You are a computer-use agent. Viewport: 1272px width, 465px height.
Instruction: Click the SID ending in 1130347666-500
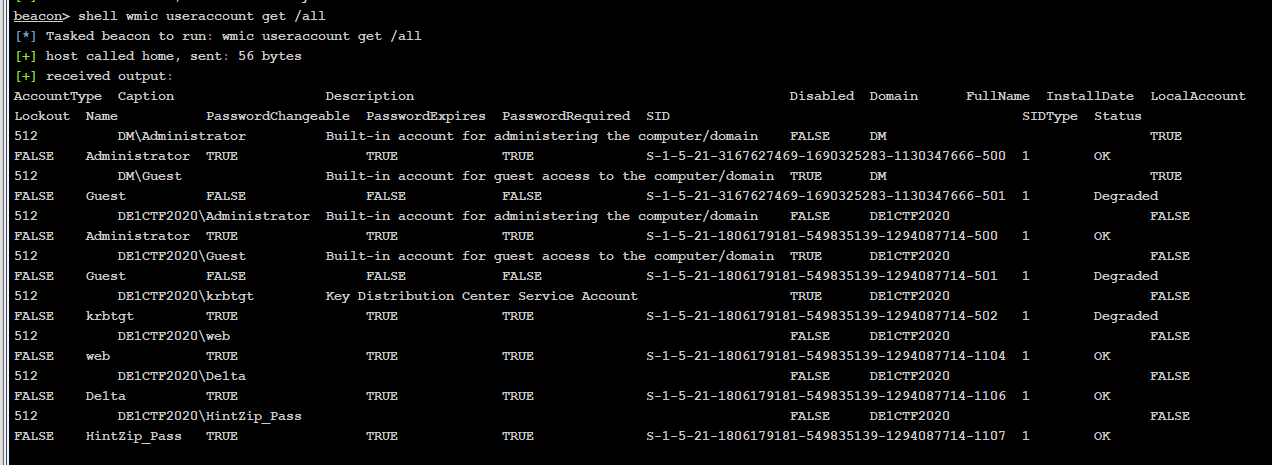coord(826,156)
